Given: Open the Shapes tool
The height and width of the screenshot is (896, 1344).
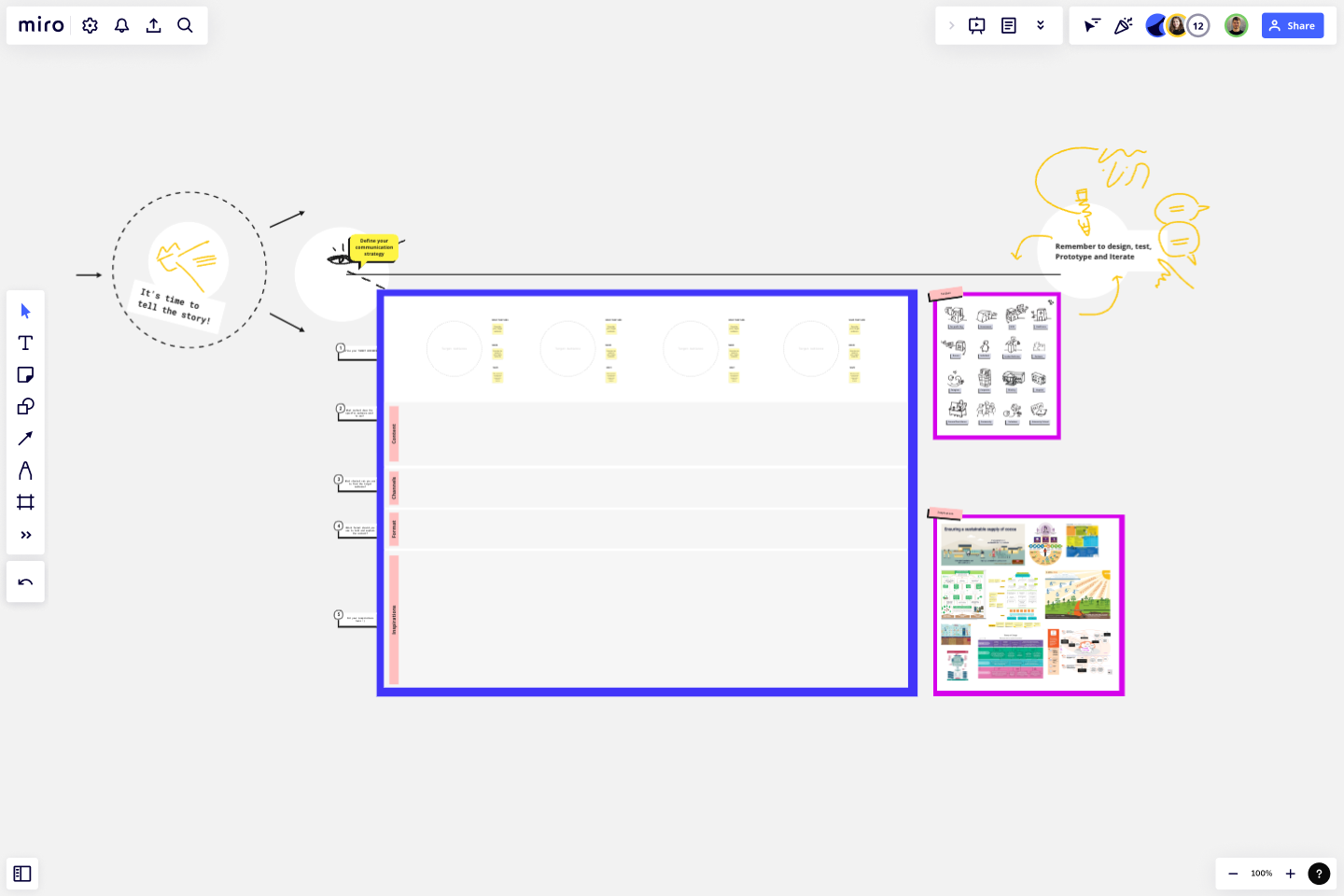Looking at the screenshot, I should (x=25, y=406).
